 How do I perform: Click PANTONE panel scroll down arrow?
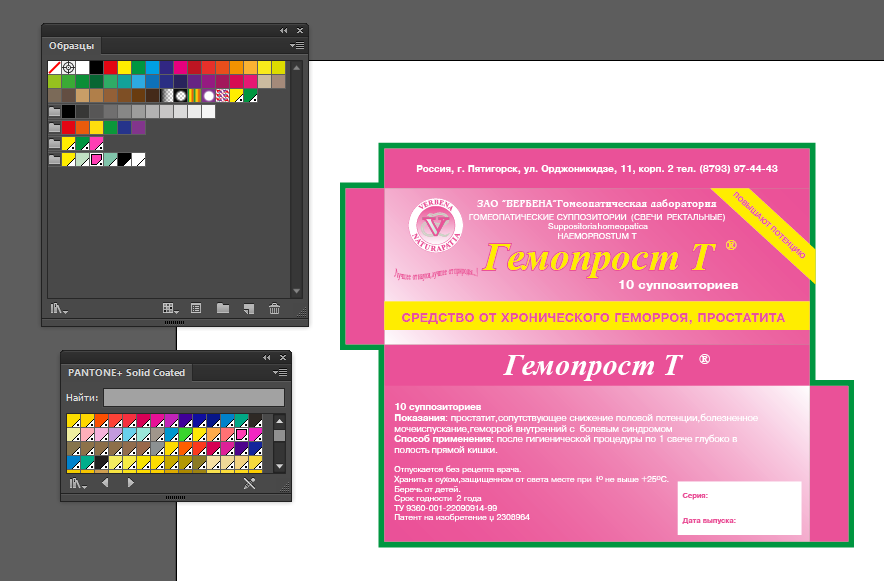[279, 467]
